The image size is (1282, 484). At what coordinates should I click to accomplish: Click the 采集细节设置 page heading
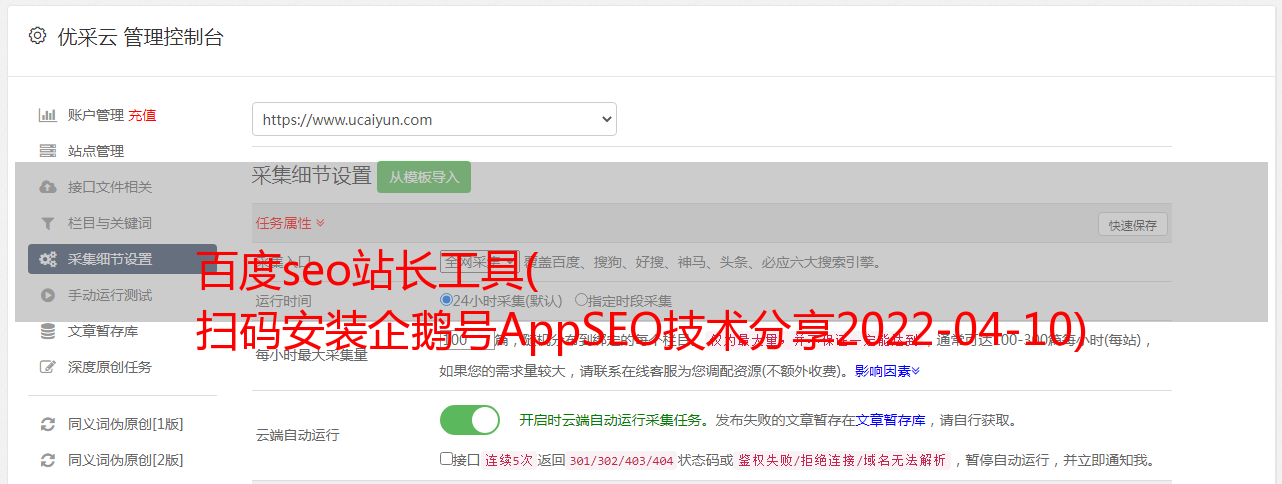pos(311,176)
